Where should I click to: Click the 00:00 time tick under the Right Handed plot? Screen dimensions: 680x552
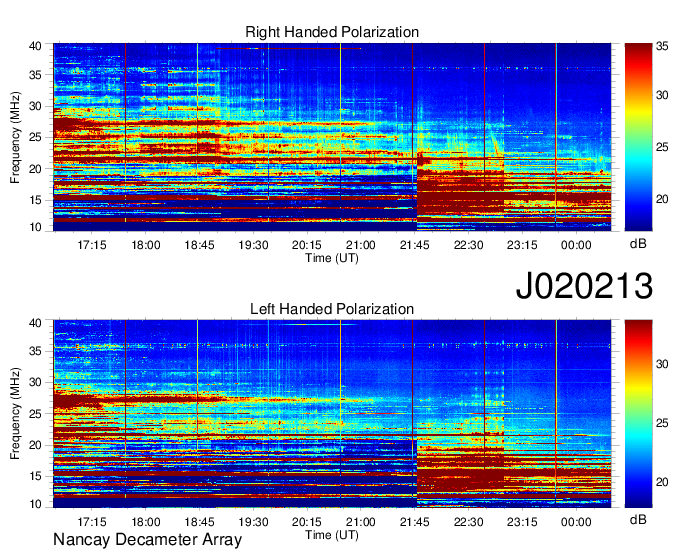pos(576,245)
